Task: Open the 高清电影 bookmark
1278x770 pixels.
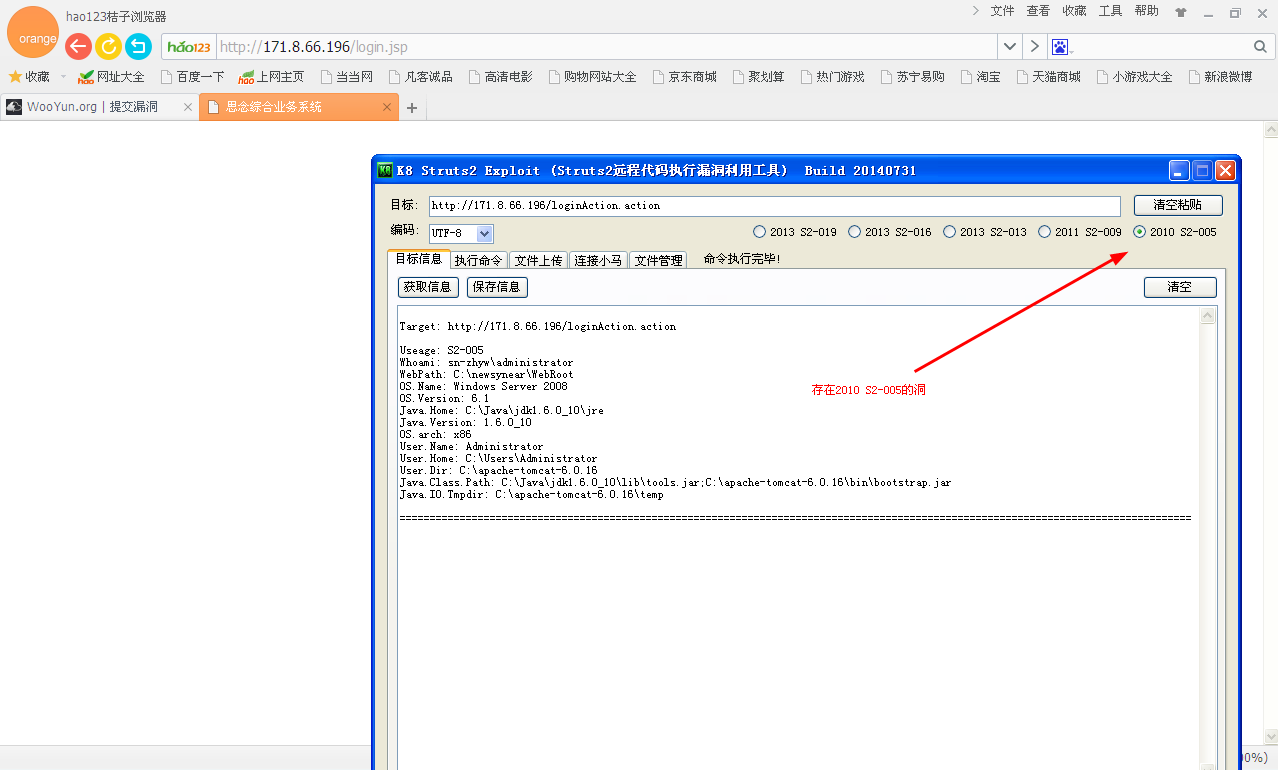Action: [500, 76]
